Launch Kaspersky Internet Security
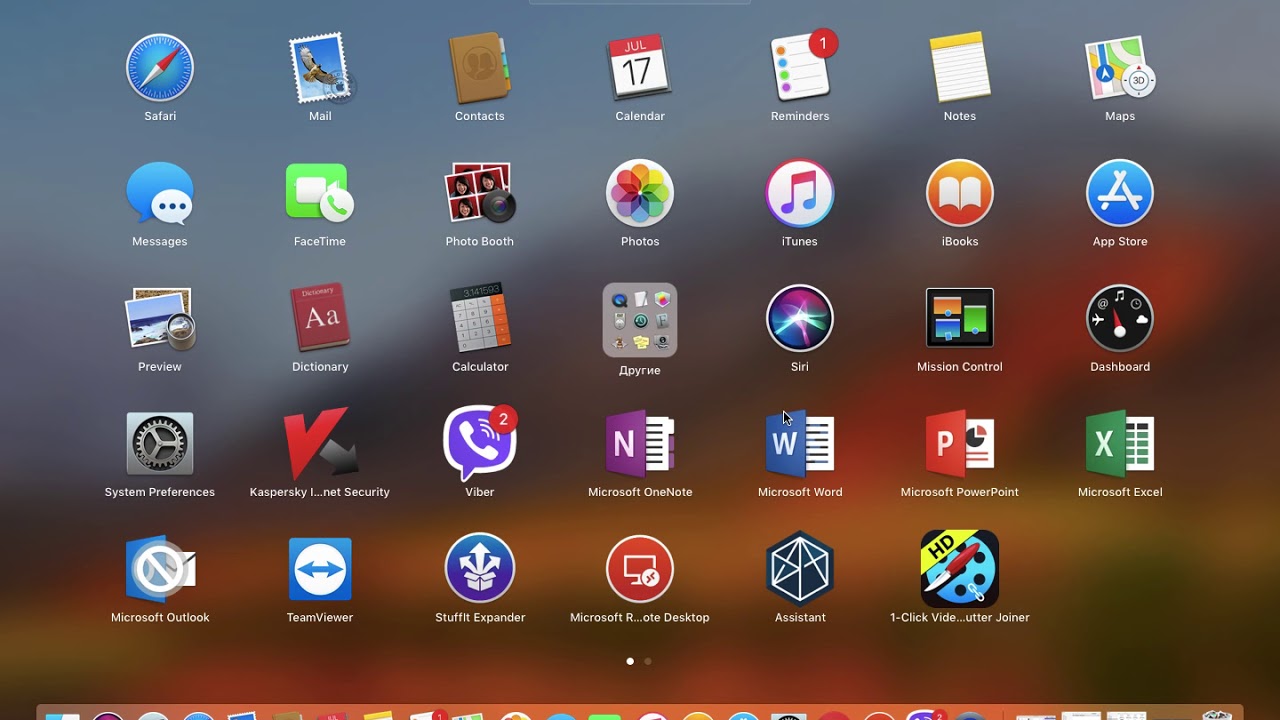This screenshot has width=1280, height=720. point(320,445)
